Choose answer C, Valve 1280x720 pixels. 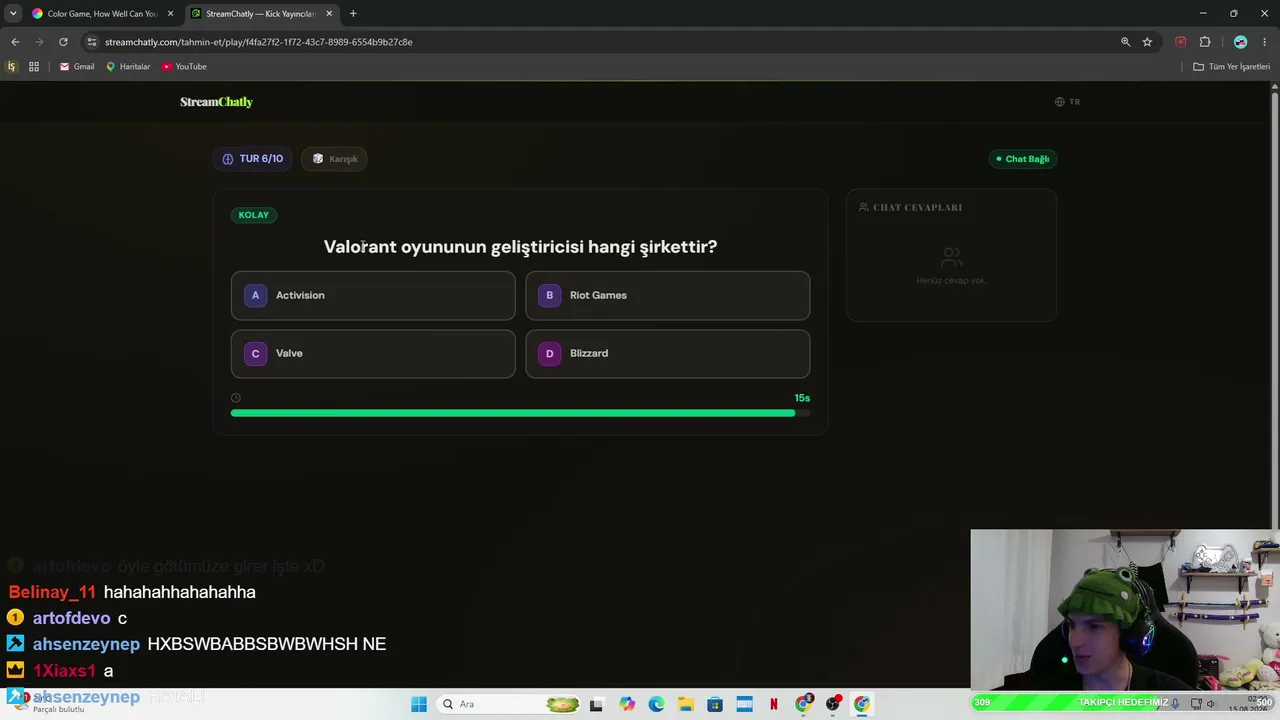[x=373, y=354]
